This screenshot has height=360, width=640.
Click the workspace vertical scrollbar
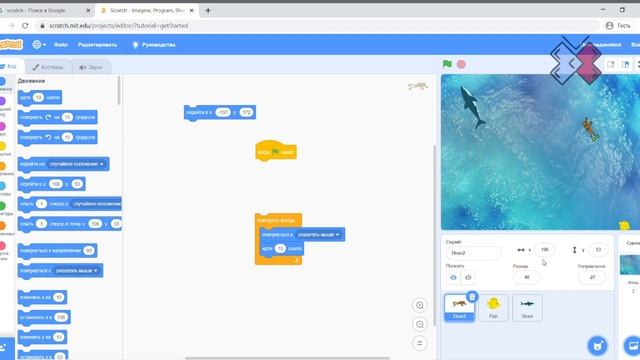[434, 236]
